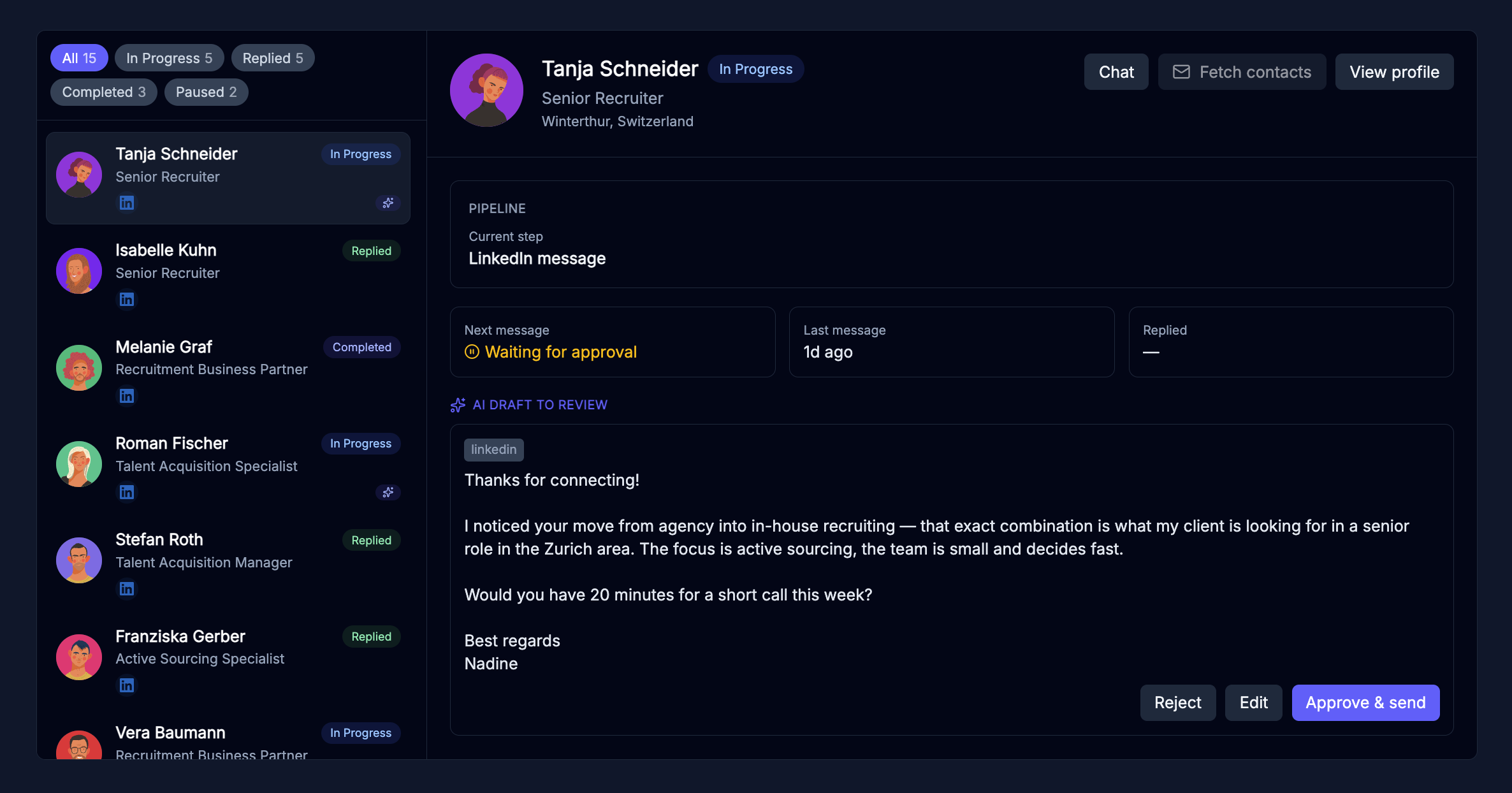The height and width of the screenshot is (793, 1512).
Task: Click LinkedIn icon under Tanja Schneider
Action: (x=127, y=203)
